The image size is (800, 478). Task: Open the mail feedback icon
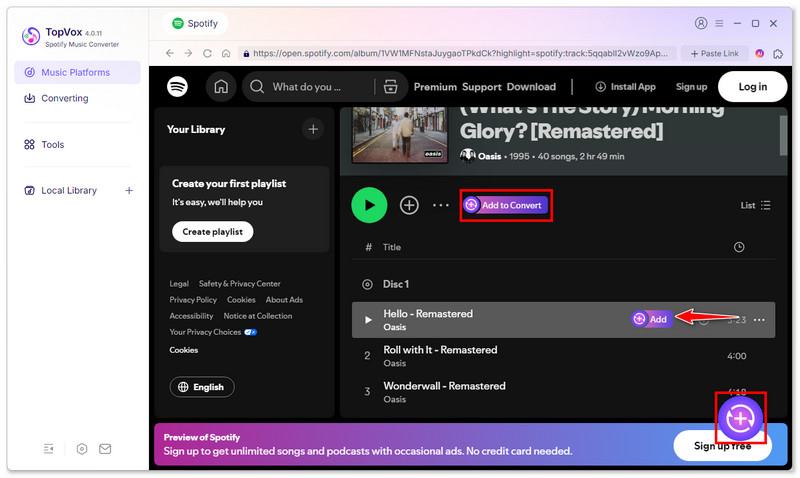coord(105,449)
